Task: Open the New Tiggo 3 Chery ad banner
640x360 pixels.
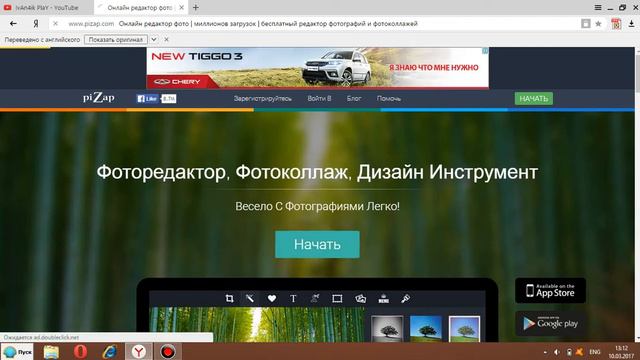Action: click(x=318, y=68)
